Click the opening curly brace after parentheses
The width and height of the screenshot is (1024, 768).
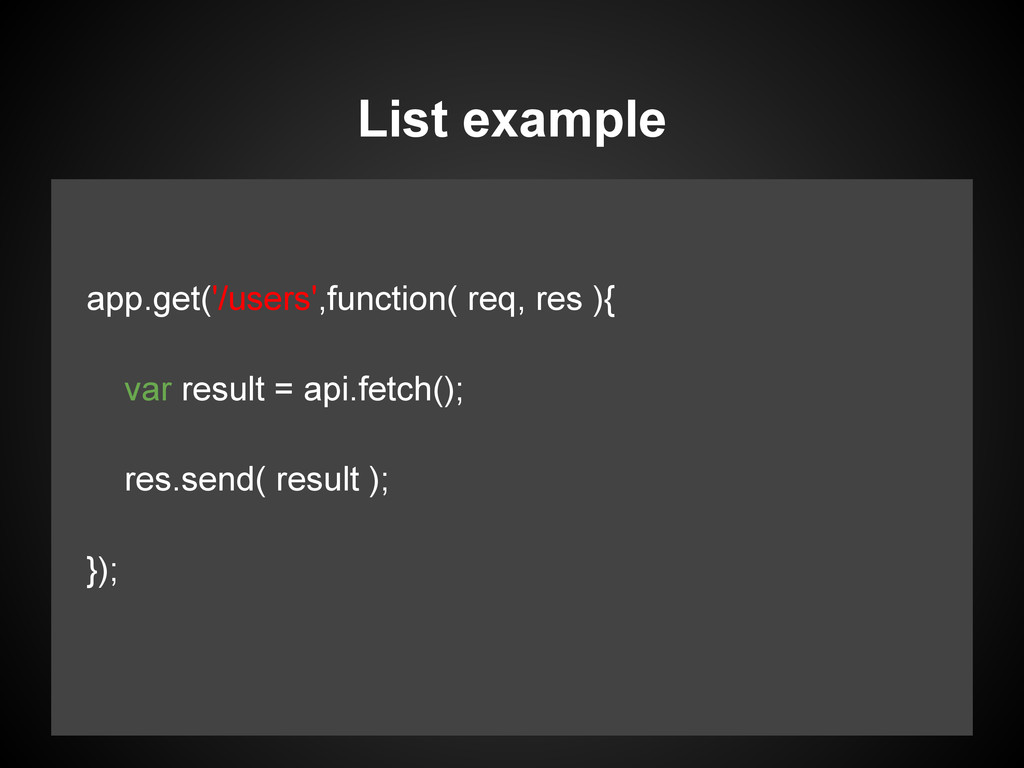click(x=609, y=300)
